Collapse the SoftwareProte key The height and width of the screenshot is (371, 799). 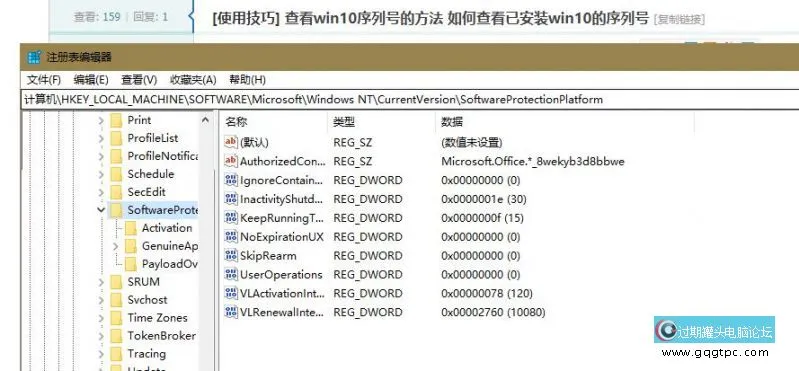click(x=101, y=210)
